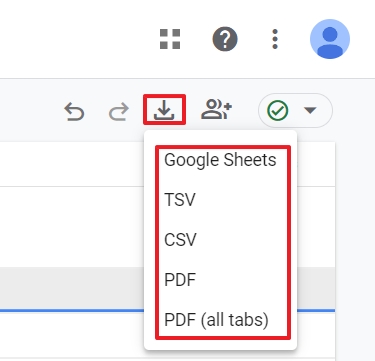Open the Help question mark icon
Screen dimensions: 375x361
[x=225, y=39]
